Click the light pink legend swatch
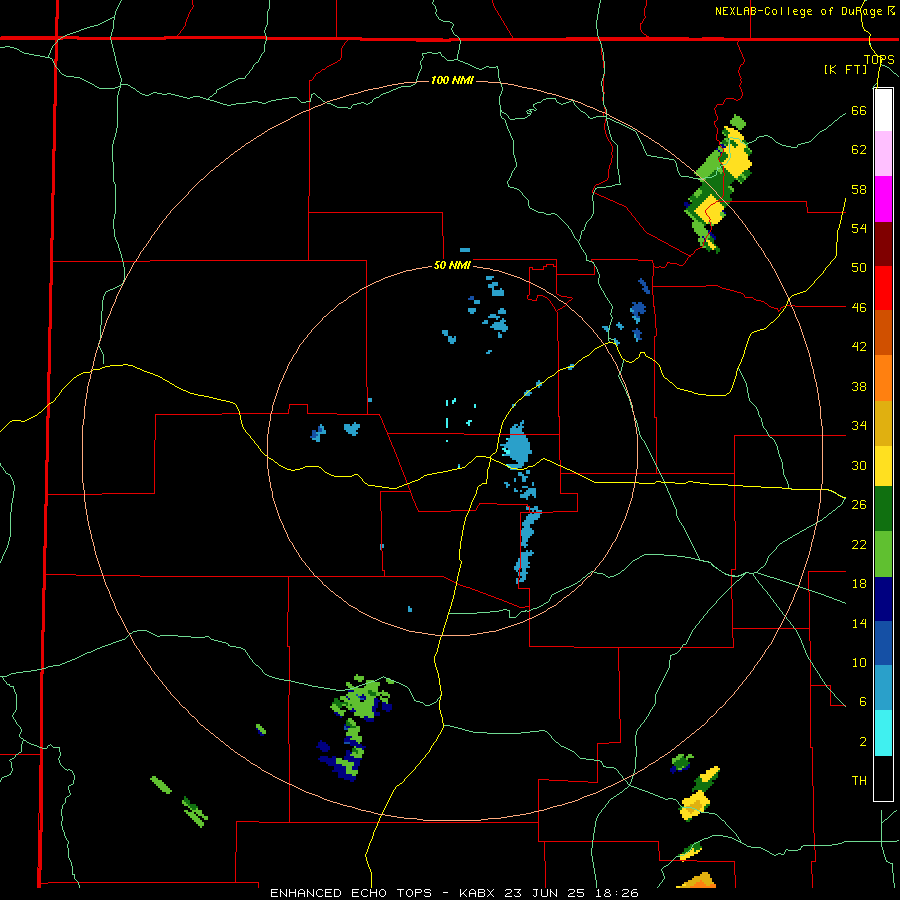 pyautogui.click(x=883, y=153)
